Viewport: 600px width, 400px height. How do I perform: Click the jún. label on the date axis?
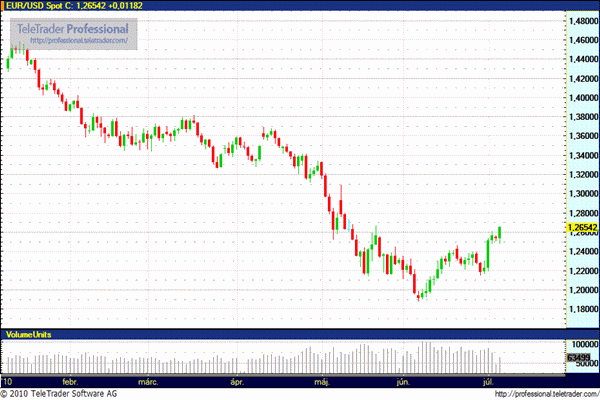405,381
